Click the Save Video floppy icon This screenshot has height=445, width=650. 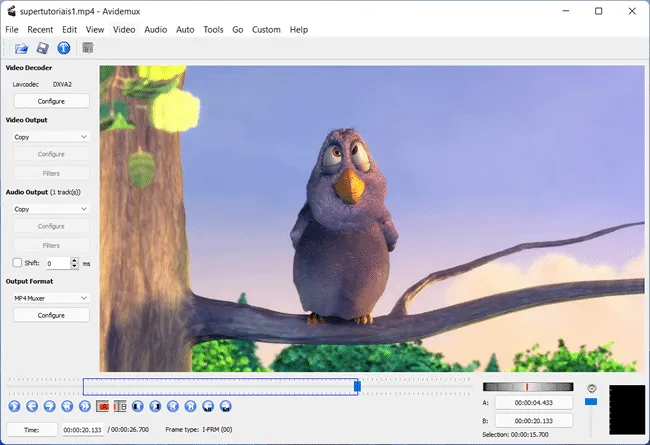[x=42, y=48]
